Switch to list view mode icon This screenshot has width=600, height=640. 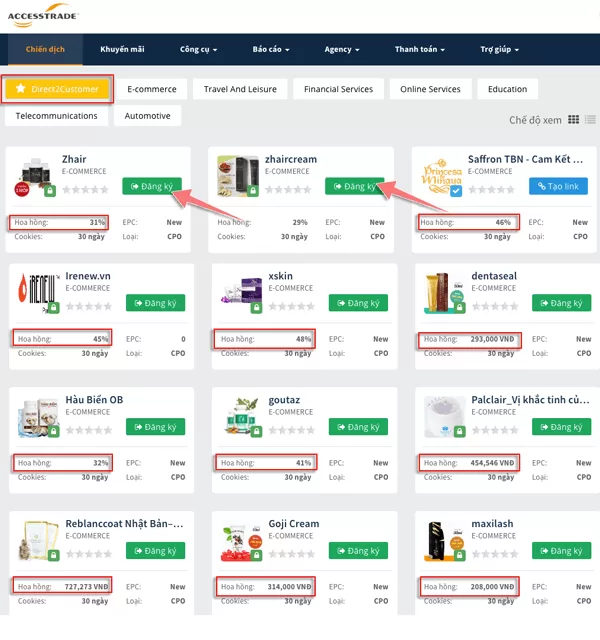coord(590,120)
